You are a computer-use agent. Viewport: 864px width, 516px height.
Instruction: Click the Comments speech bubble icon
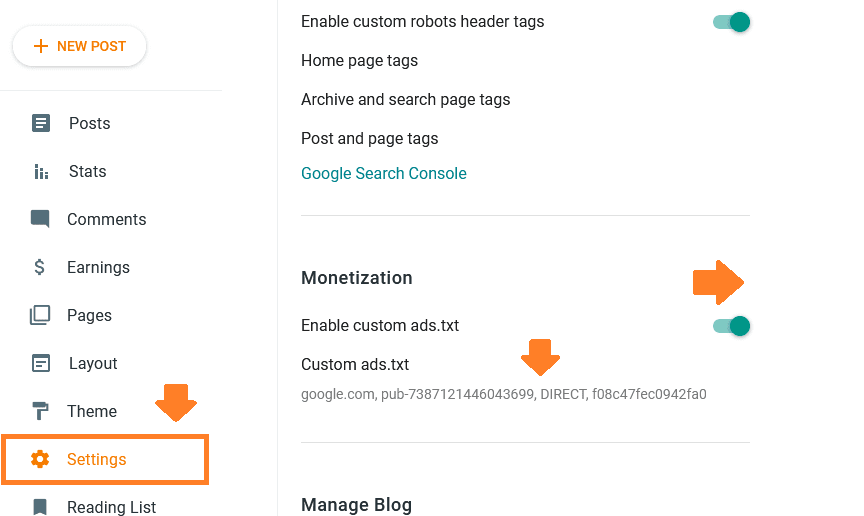coord(40,219)
